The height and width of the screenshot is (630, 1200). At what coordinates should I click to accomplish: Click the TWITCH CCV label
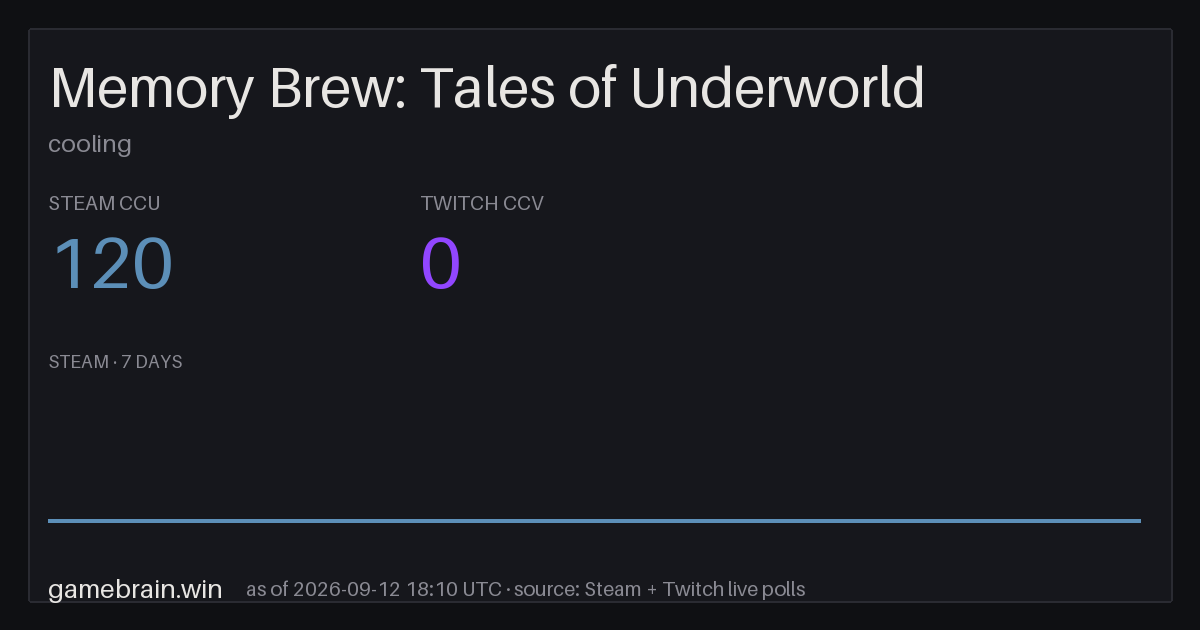[482, 203]
